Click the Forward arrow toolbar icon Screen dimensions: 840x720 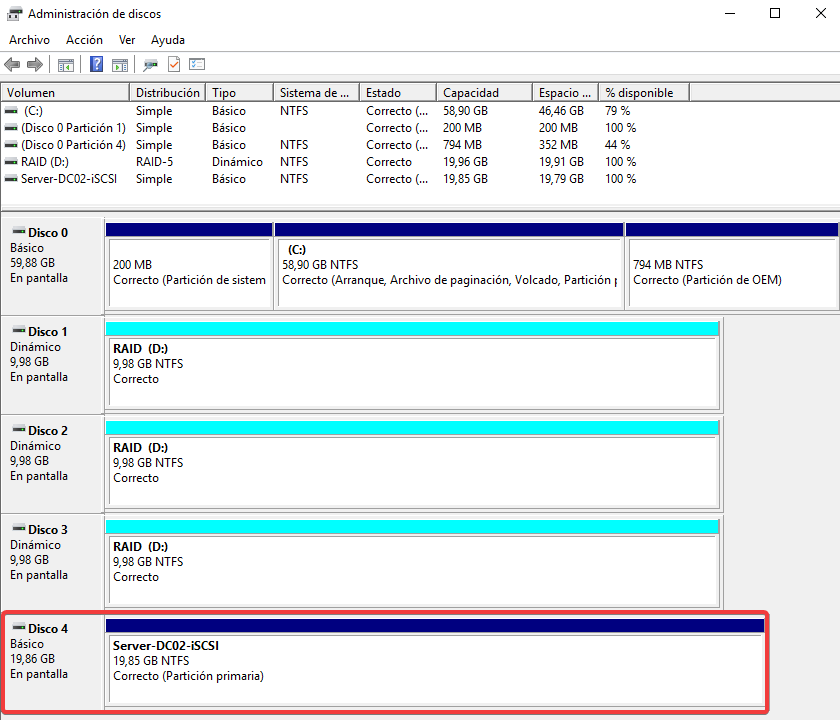click(x=35, y=65)
